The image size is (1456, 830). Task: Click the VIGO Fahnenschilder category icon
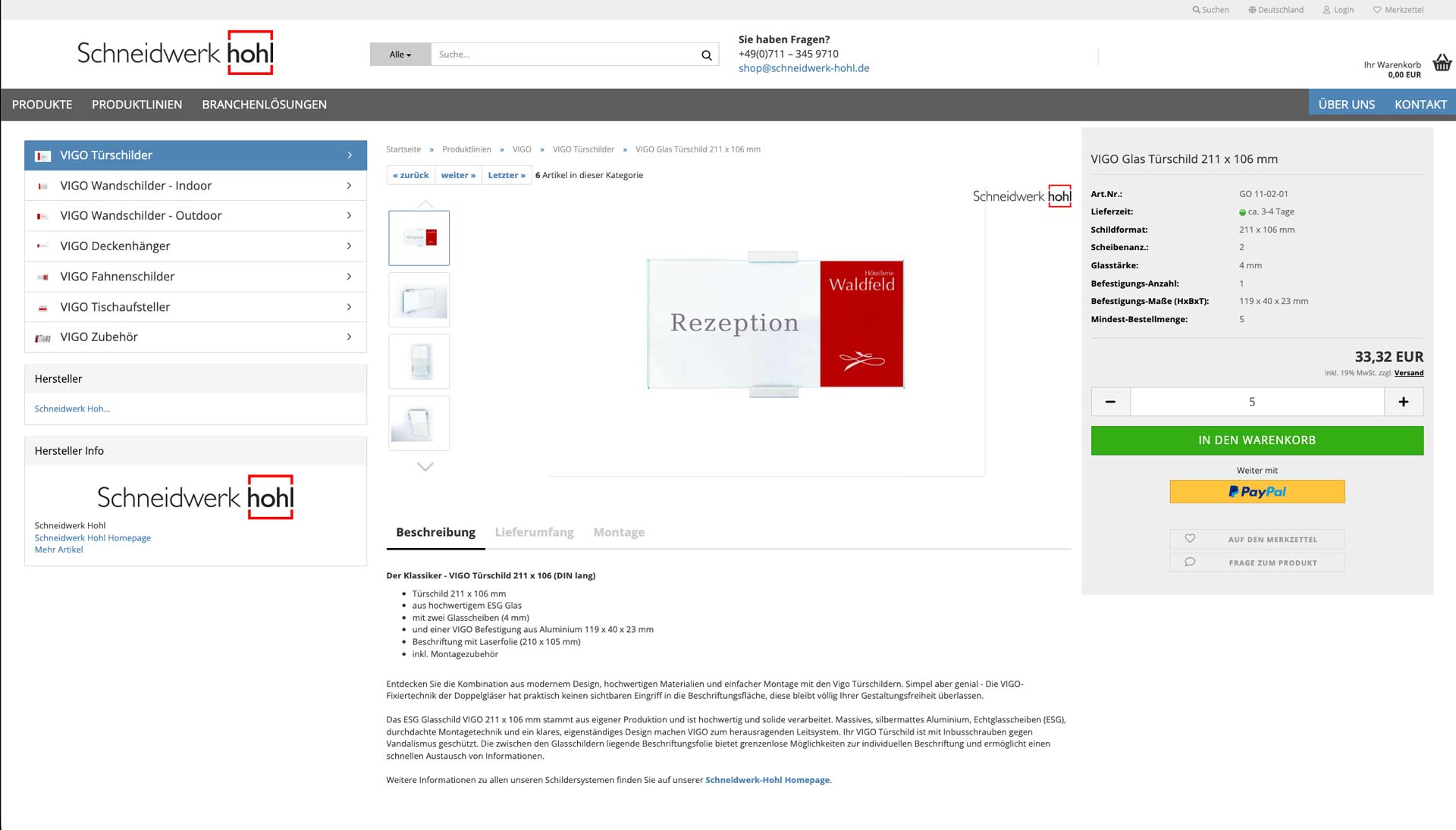tap(43, 277)
